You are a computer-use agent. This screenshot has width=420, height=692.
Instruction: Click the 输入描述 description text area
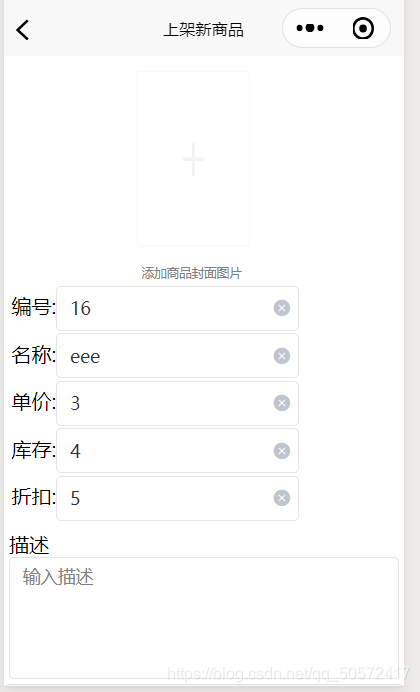[x=204, y=618]
